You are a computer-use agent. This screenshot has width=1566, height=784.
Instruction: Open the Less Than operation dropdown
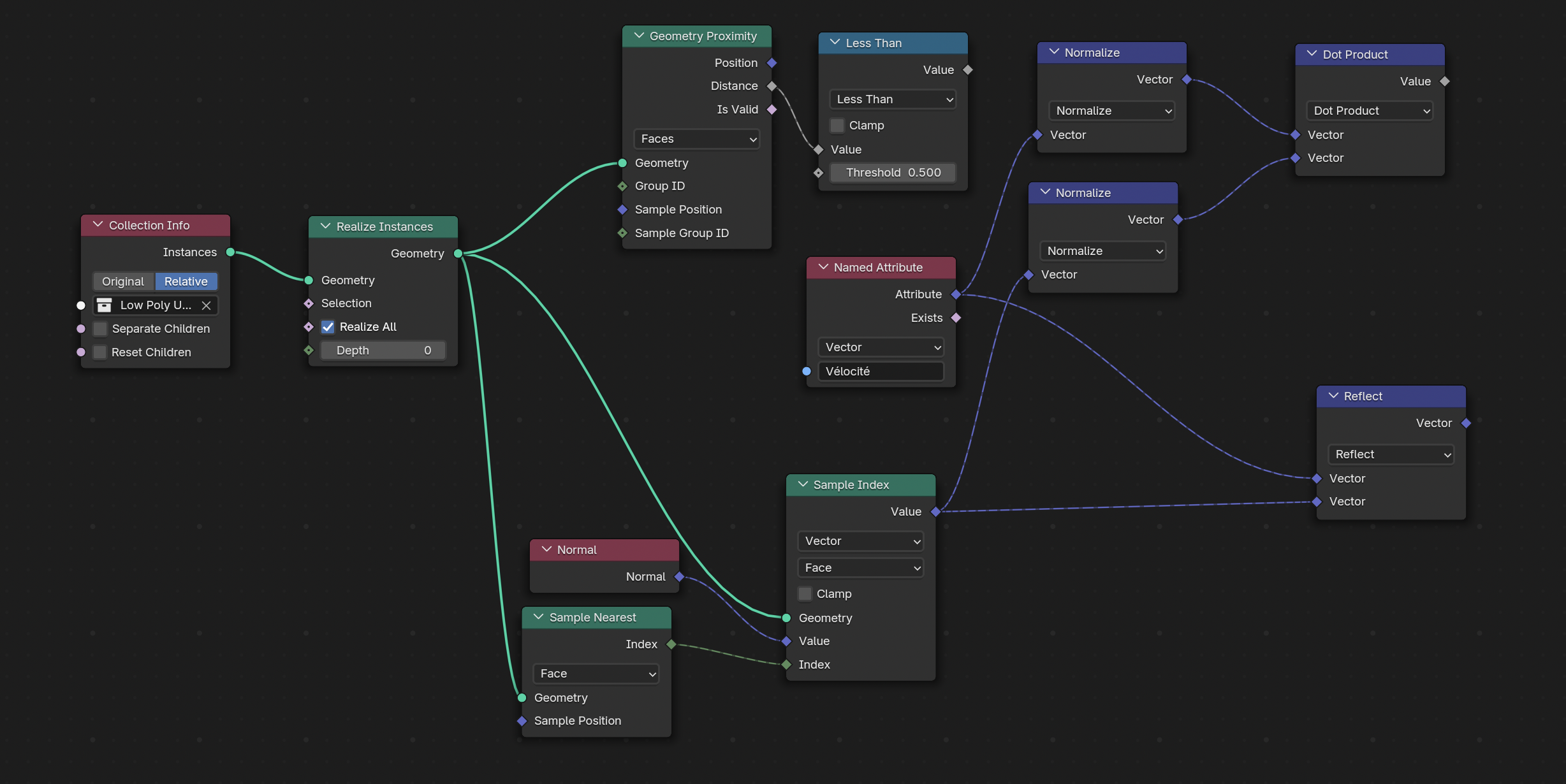pyautogui.click(x=893, y=99)
